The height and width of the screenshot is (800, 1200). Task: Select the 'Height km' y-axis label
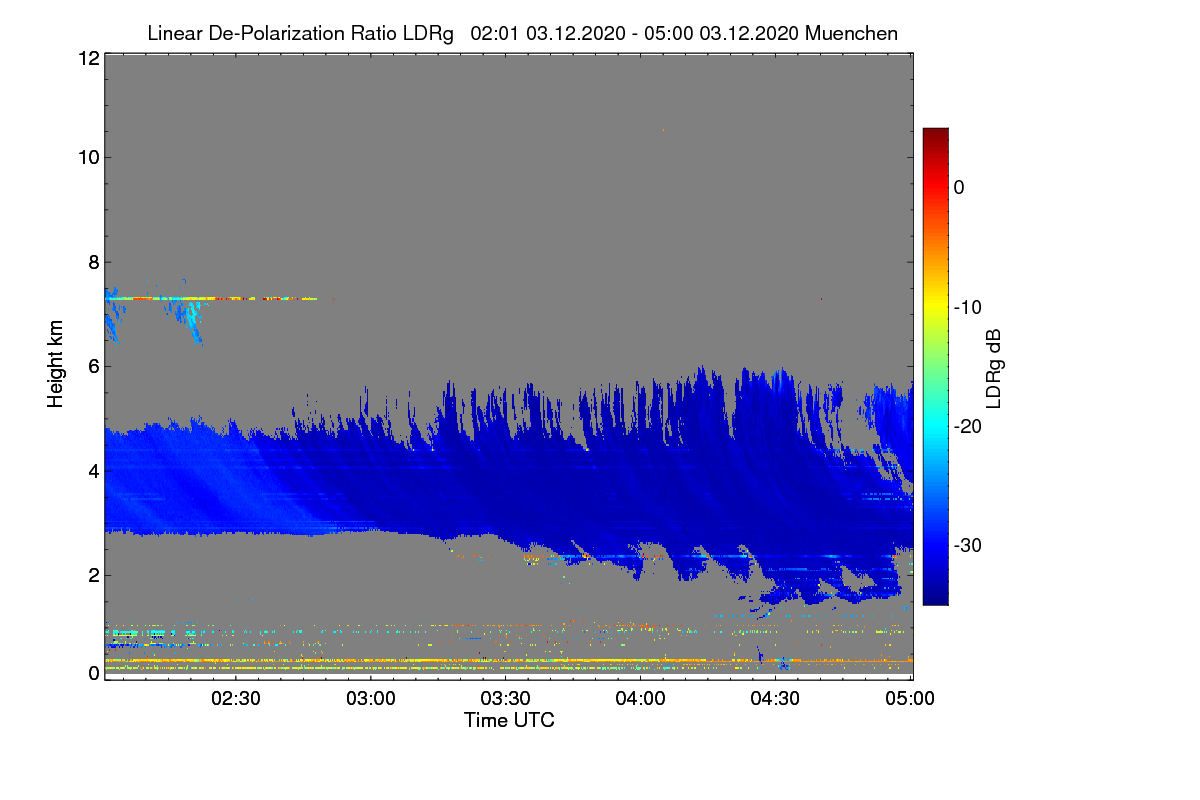point(56,365)
